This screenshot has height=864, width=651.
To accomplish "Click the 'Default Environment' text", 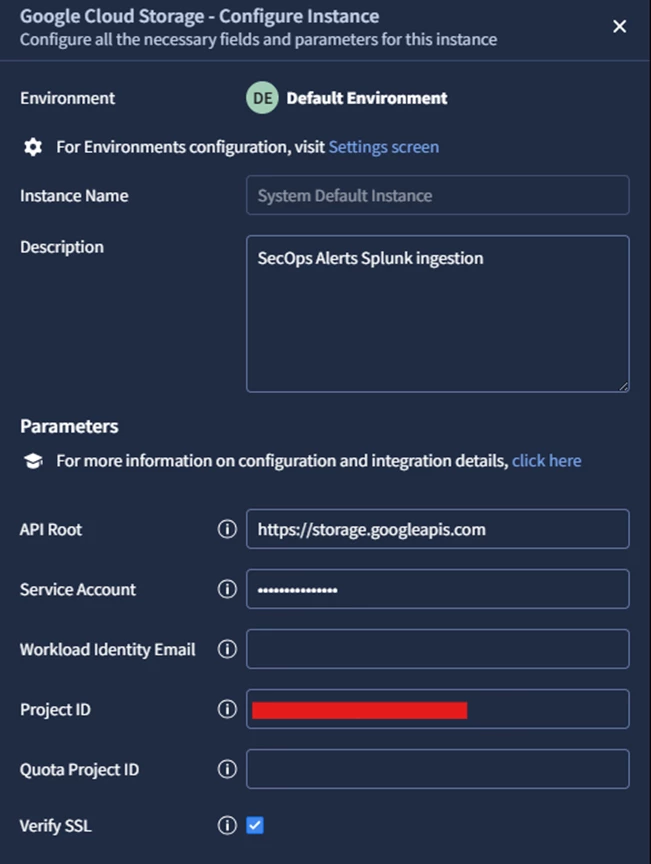I will [367, 98].
